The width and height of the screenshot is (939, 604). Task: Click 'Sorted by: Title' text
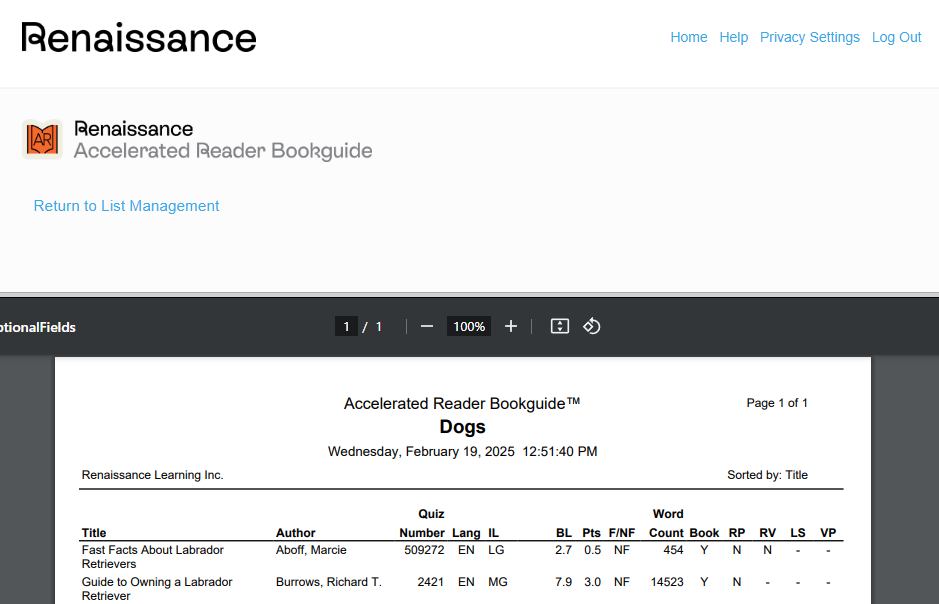click(x=767, y=475)
